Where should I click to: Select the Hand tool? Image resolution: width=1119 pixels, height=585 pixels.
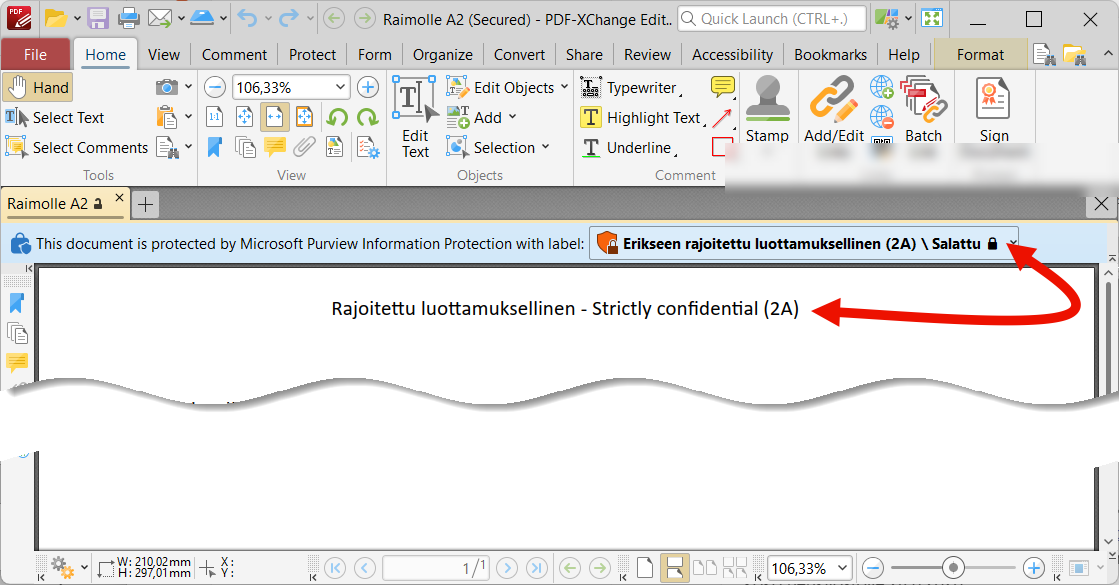click(38, 88)
